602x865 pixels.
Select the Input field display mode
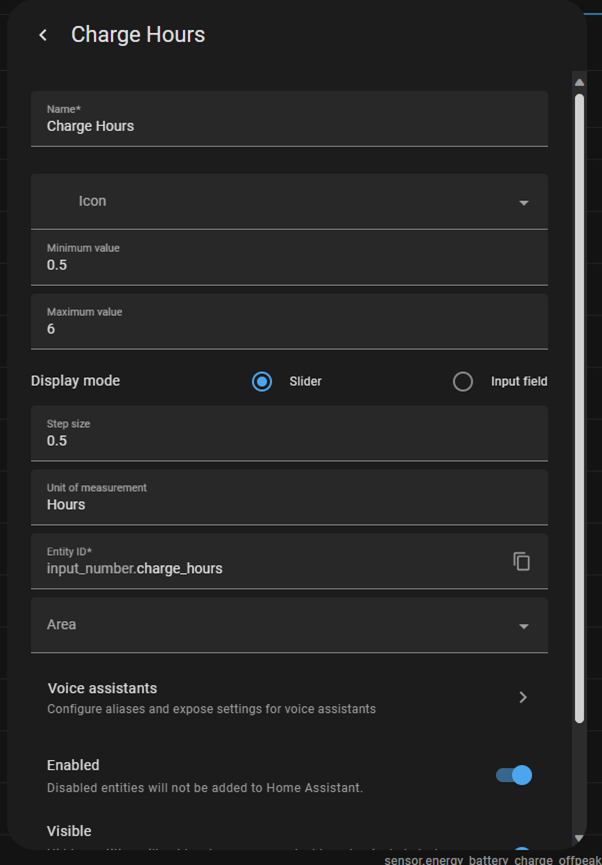click(463, 381)
